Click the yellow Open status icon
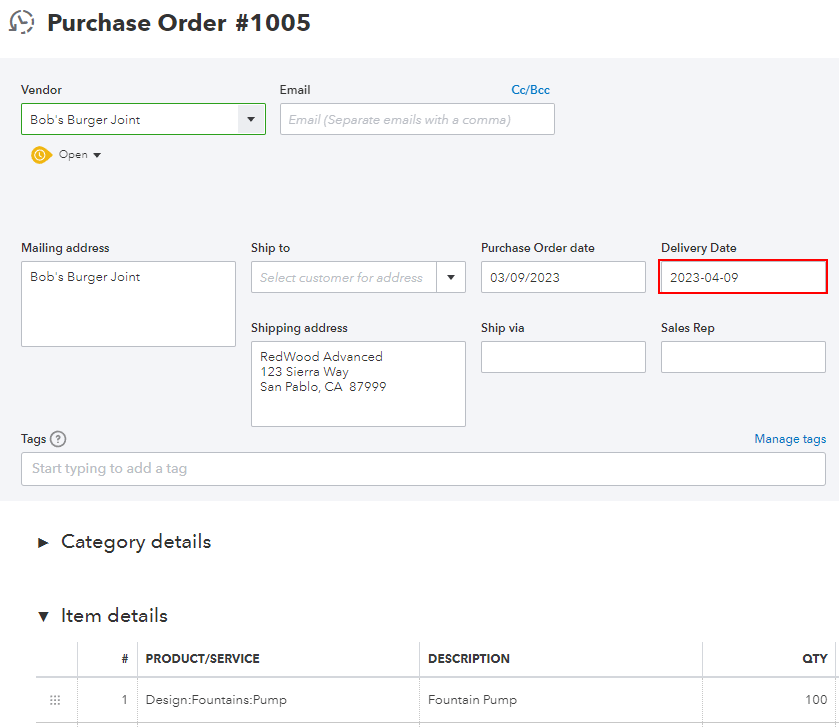The width and height of the screenshot is (839, 727). click(x=40, y=155)
